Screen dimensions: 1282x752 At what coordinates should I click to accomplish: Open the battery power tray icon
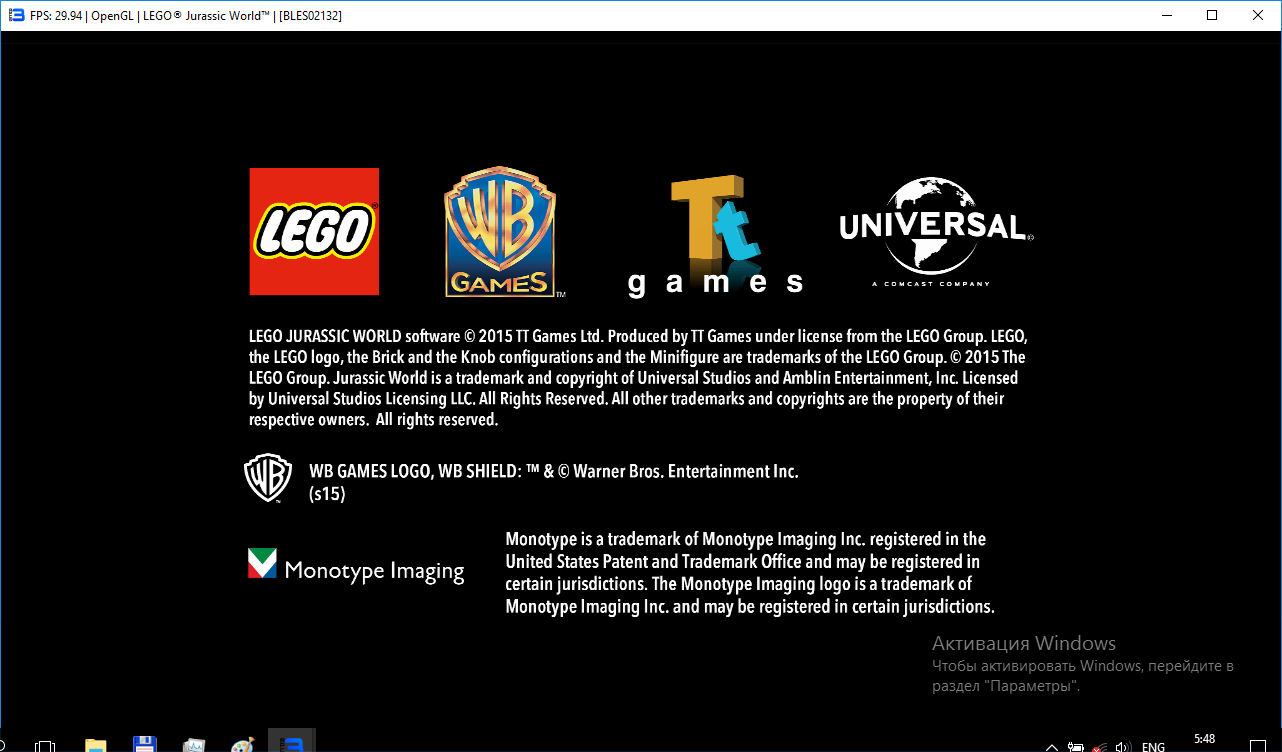[x=1076, y=746]
